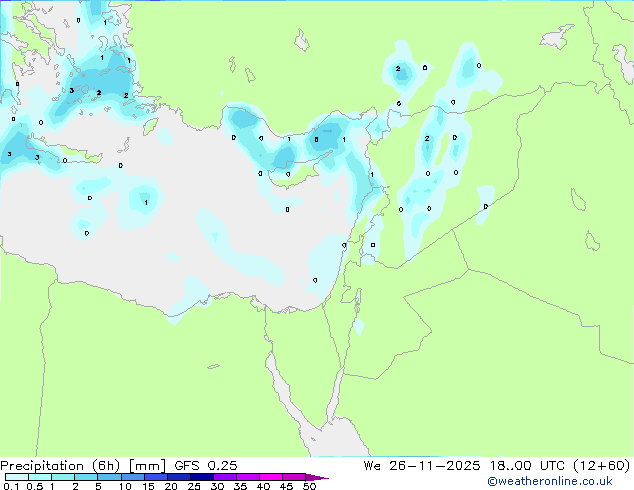The width and height of the screenshot is (634, 490).
Task: Click the '(12+60)' forecast offset text
Action: pyautogui.click(x=602, y=466)
